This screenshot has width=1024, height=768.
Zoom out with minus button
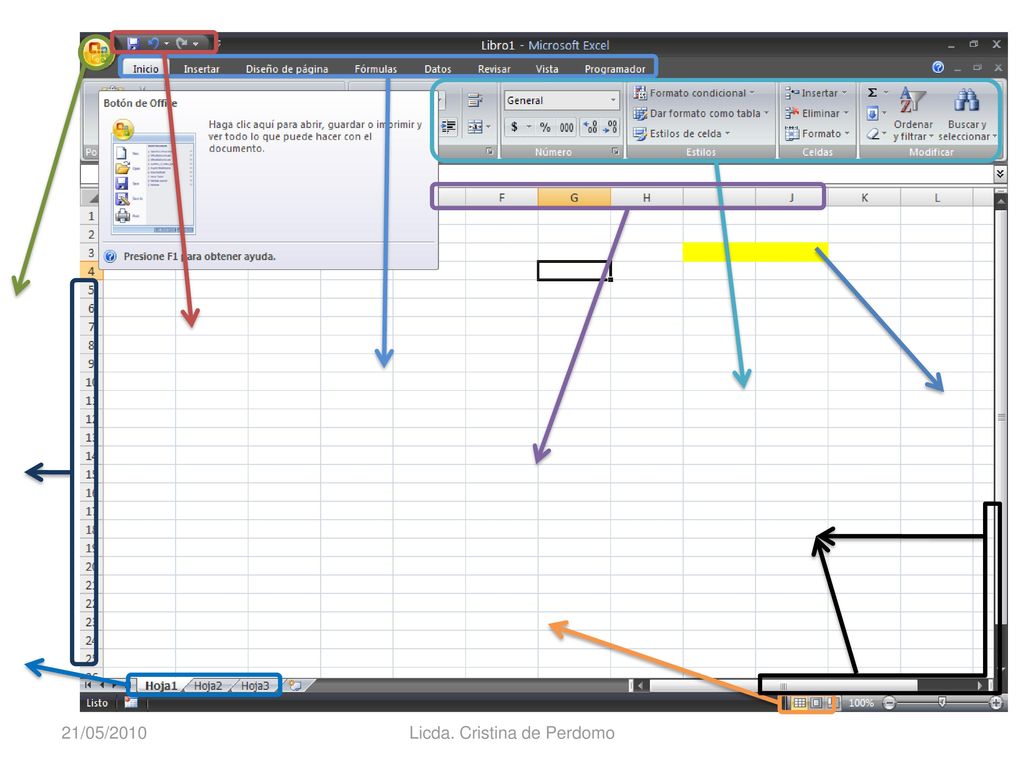pos(889,703)
